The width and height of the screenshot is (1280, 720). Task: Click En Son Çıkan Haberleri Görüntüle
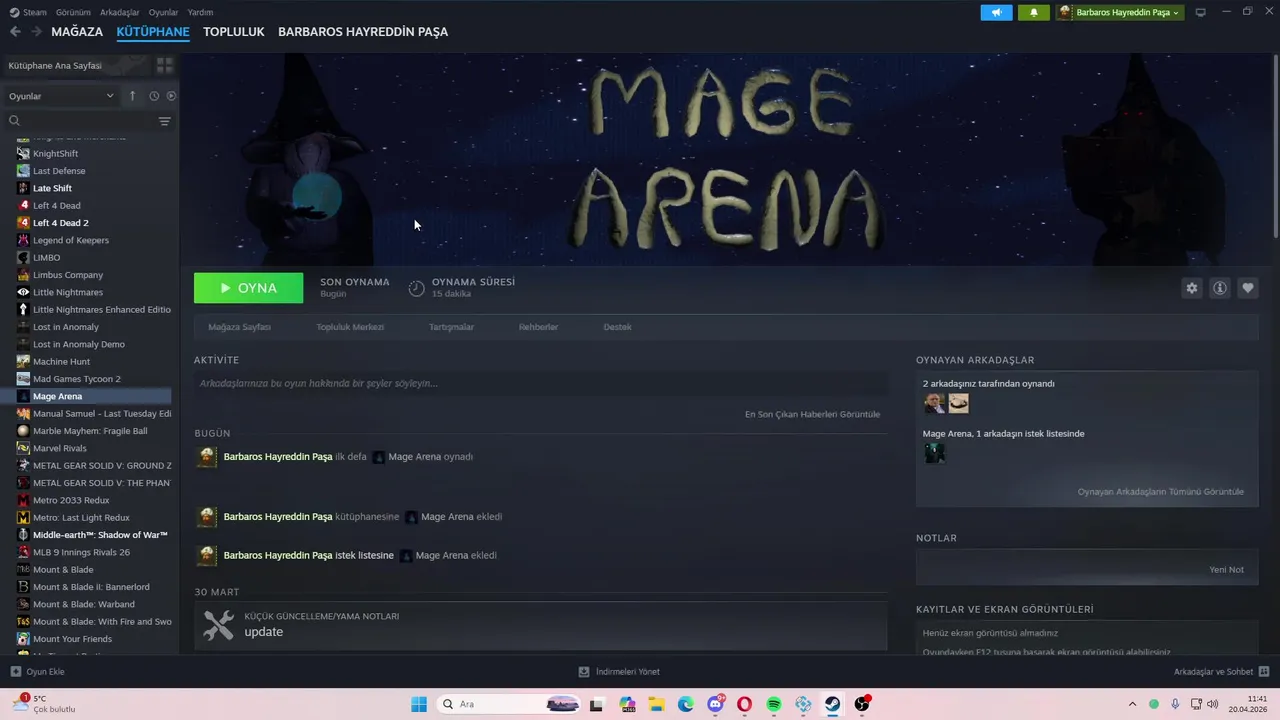[x=812, y=414]
